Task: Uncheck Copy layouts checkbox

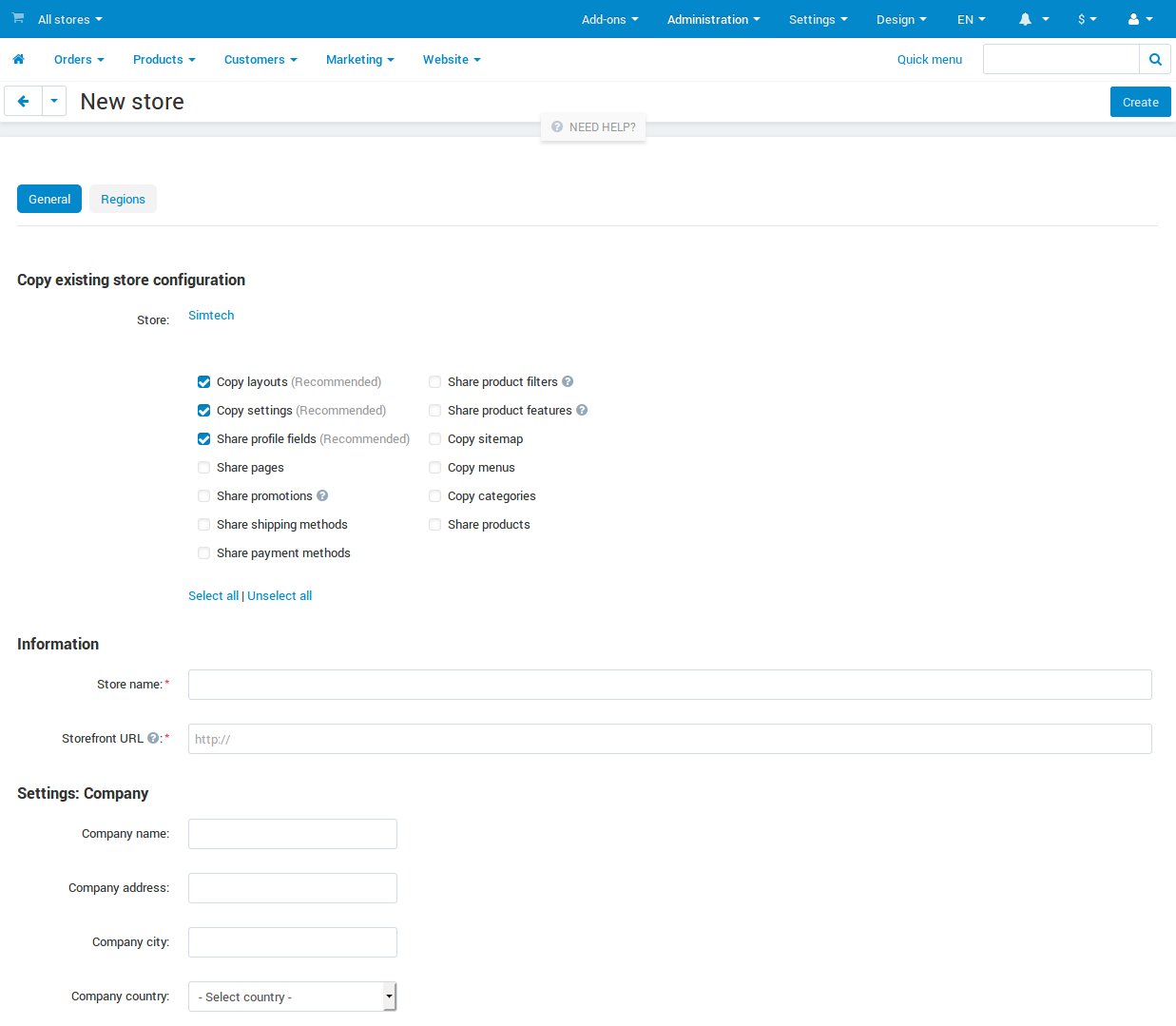Action: [x=203, y=381]
